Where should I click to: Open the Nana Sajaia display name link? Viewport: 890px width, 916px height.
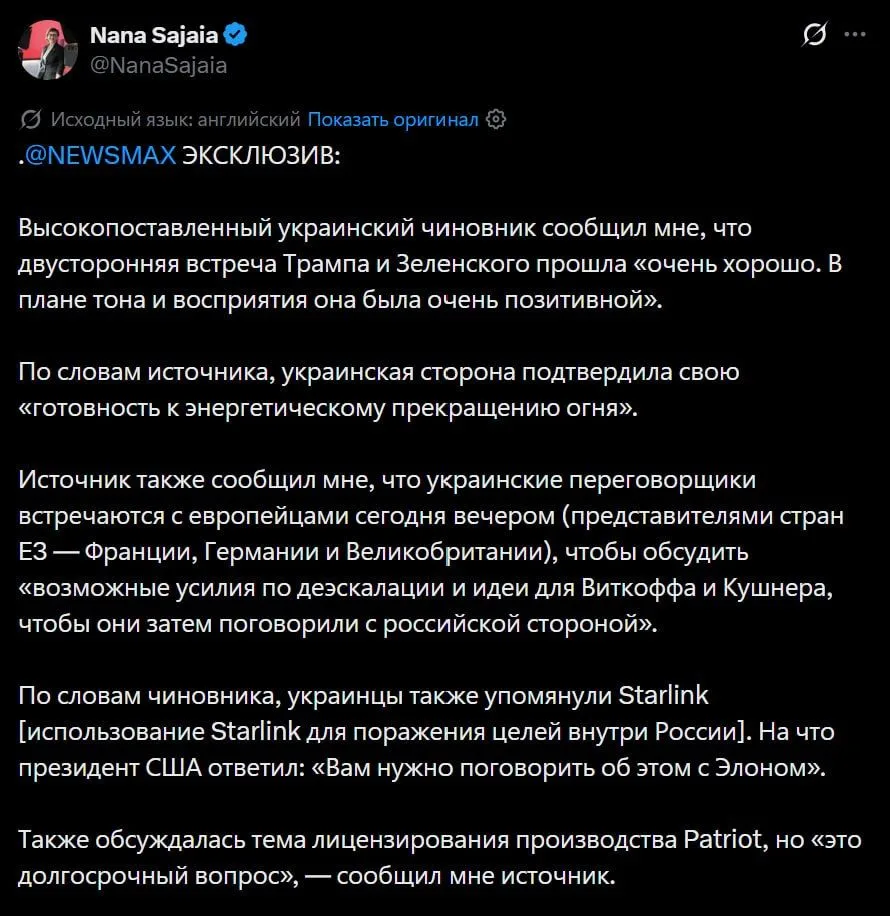click(154, 35)
